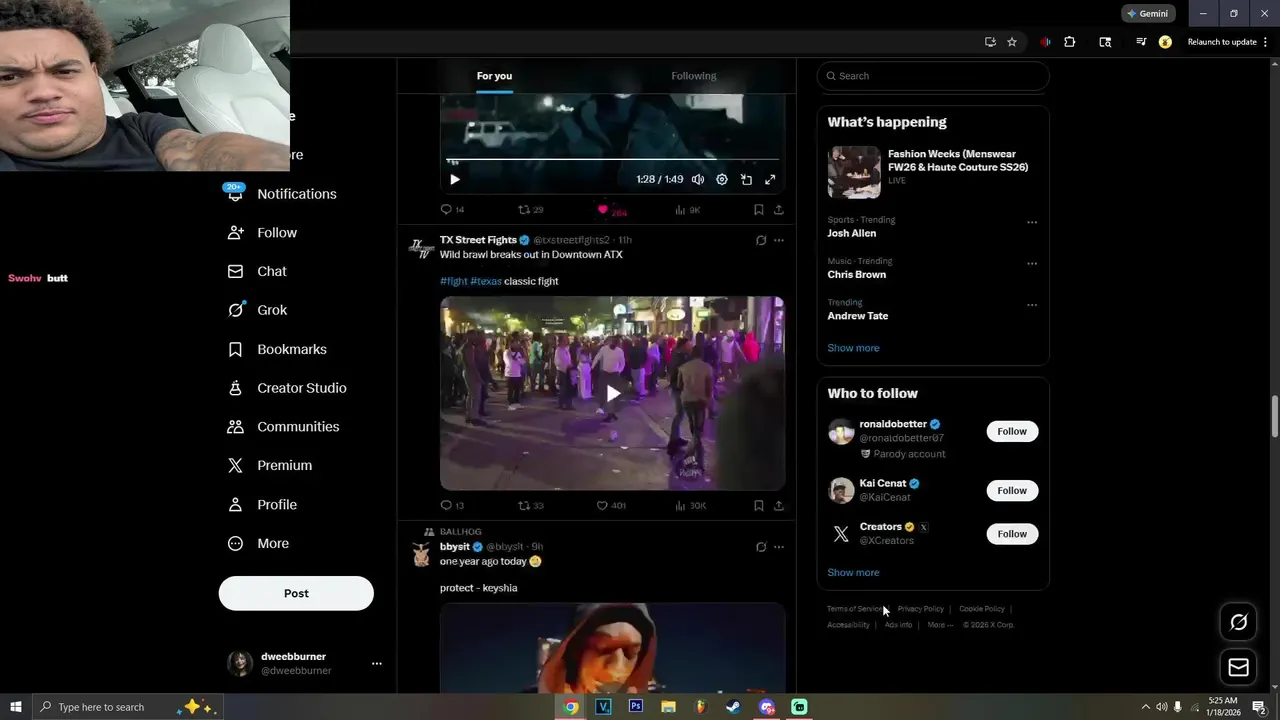Follow Kai Cenat

coord(1012,490)
